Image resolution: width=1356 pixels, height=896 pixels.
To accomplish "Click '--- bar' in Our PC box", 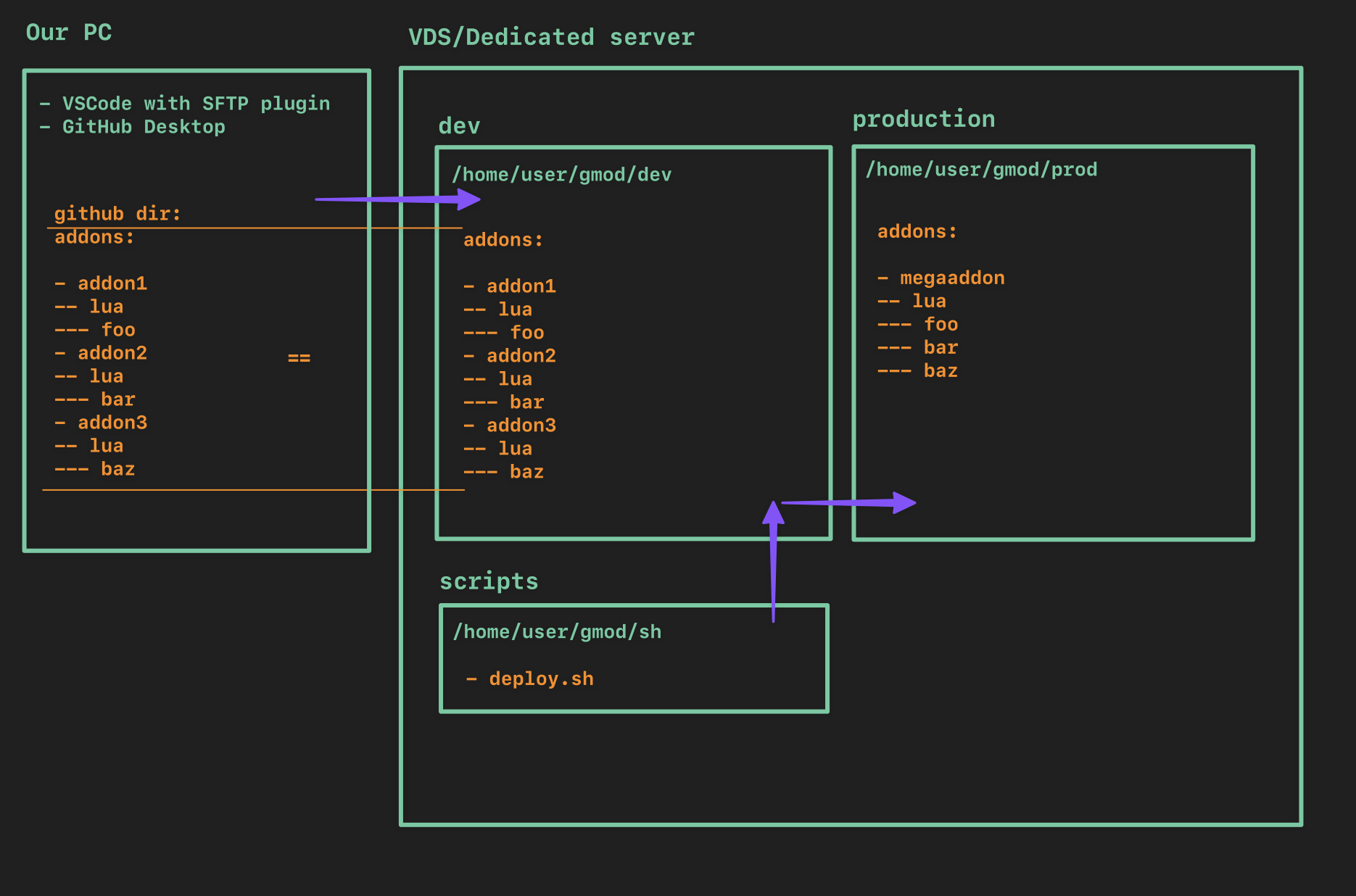I will [x=95, y=399].
